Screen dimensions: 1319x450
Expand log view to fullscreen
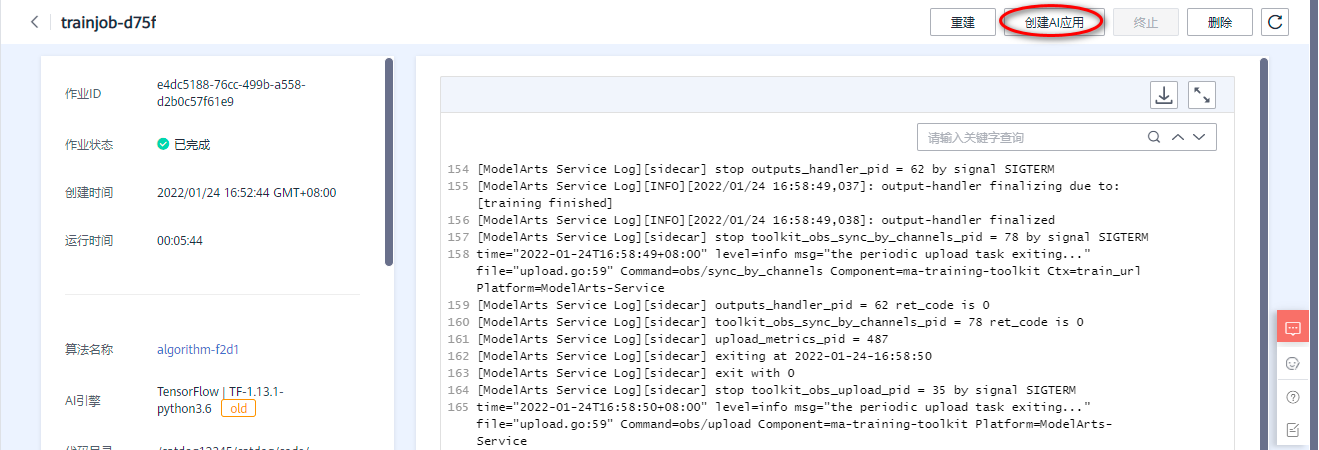1202,95
